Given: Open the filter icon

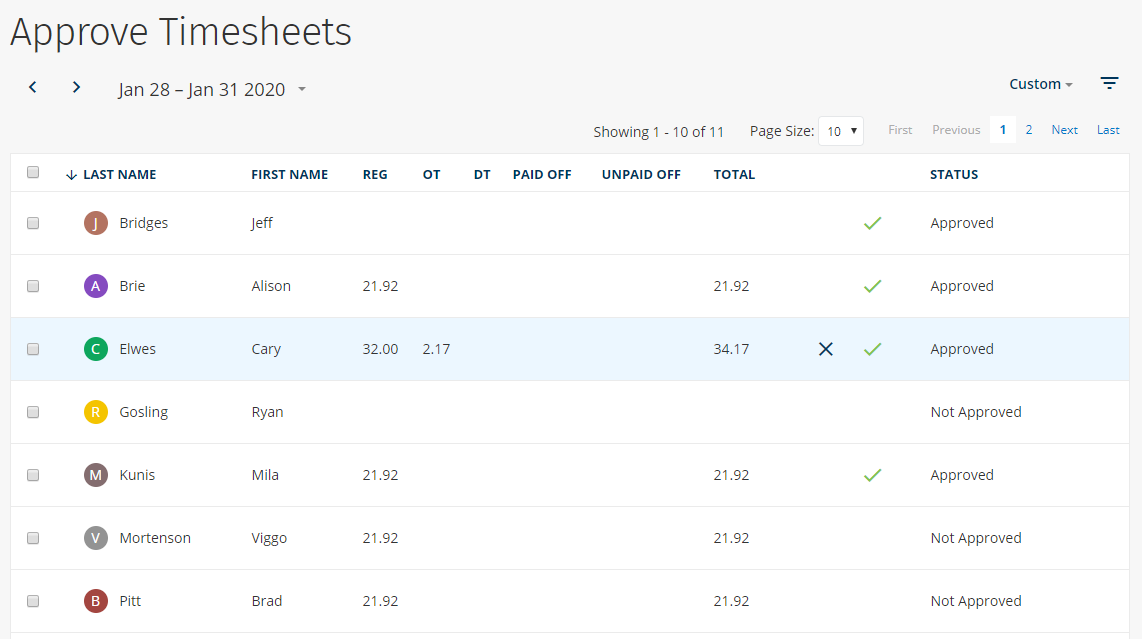Looking at the screenshot, I should tap(1109, 83).
